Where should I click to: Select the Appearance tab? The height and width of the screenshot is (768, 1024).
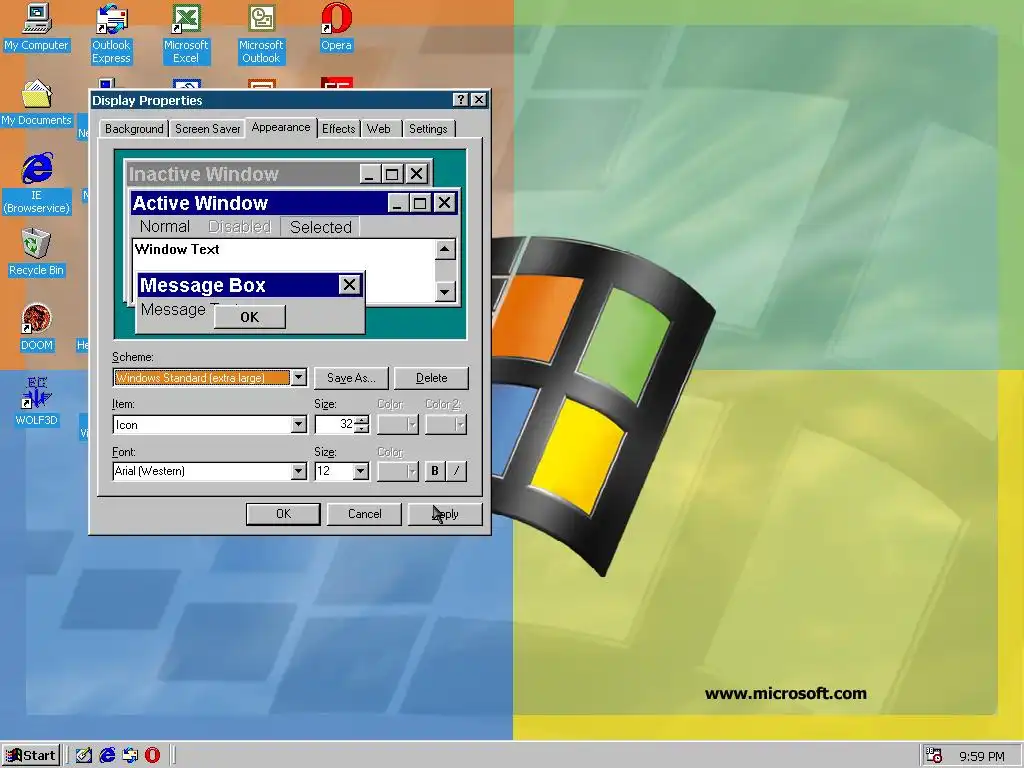281,127
